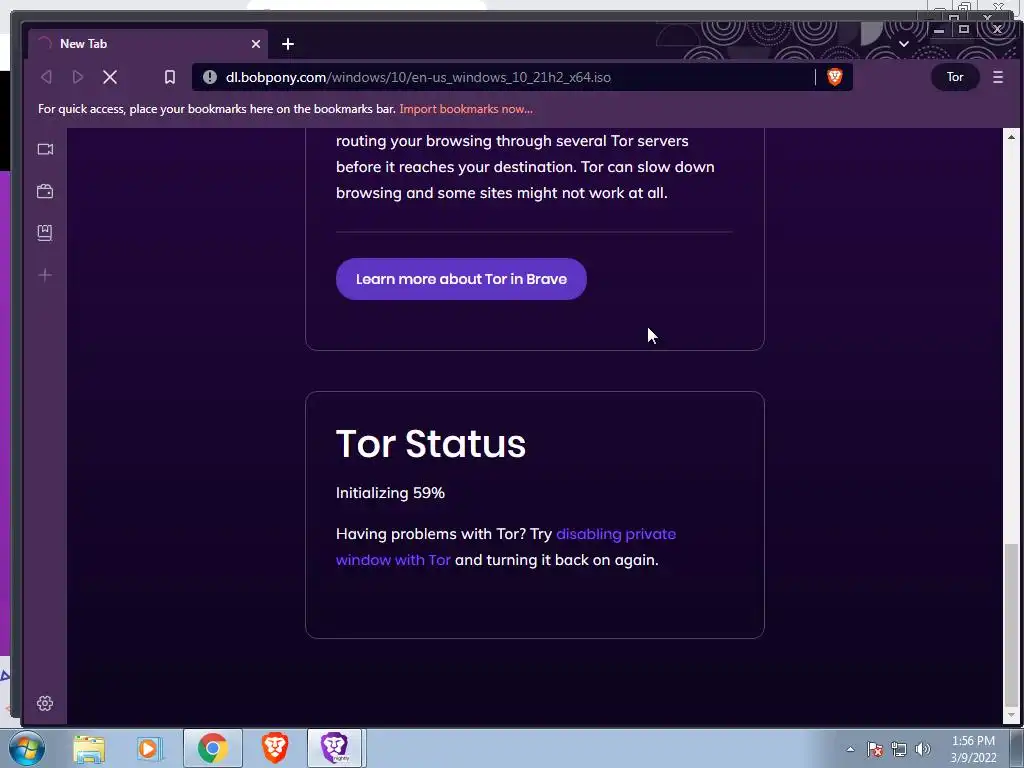
Task: Click the Tor indicator button in the toolbar
Action: click(x=955, y=77)
